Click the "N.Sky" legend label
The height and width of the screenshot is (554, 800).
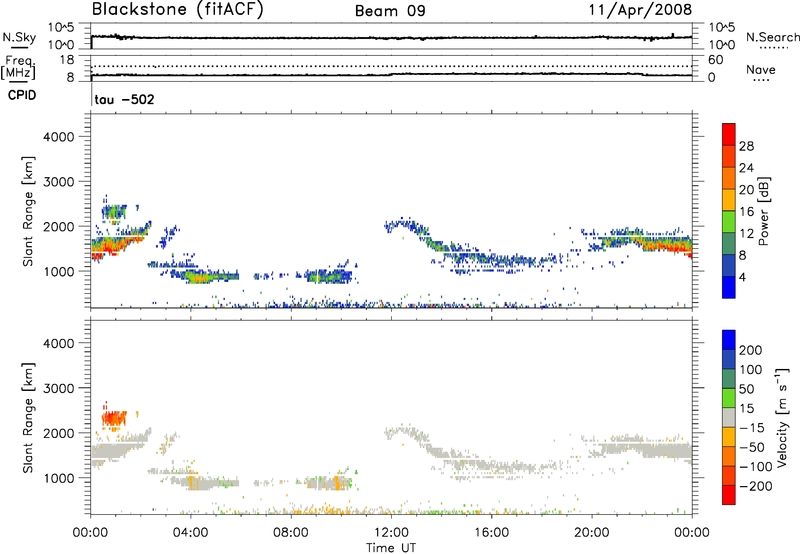coord(19,37)
